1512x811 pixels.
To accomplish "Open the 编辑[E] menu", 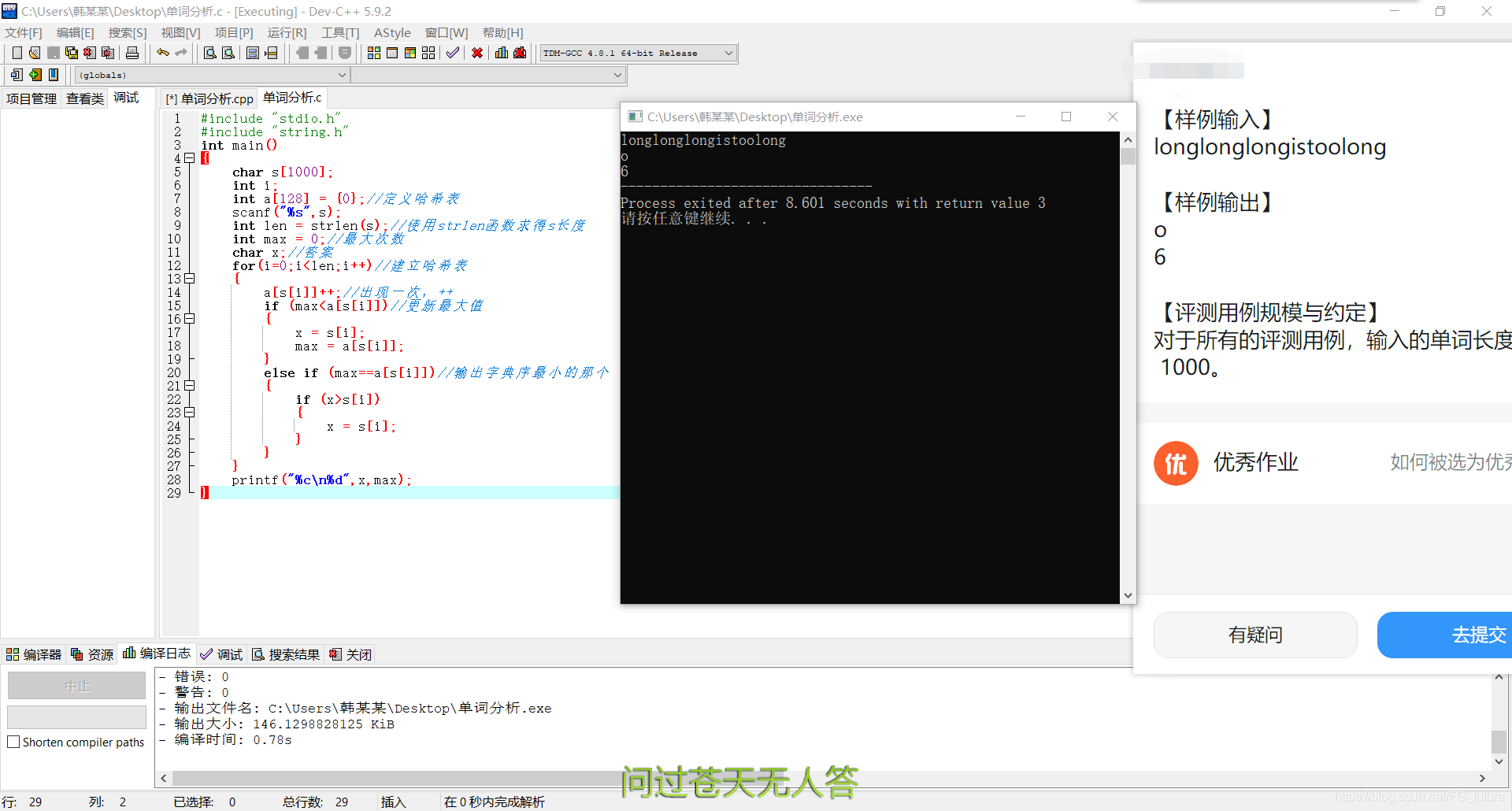I will coord(76,32).
